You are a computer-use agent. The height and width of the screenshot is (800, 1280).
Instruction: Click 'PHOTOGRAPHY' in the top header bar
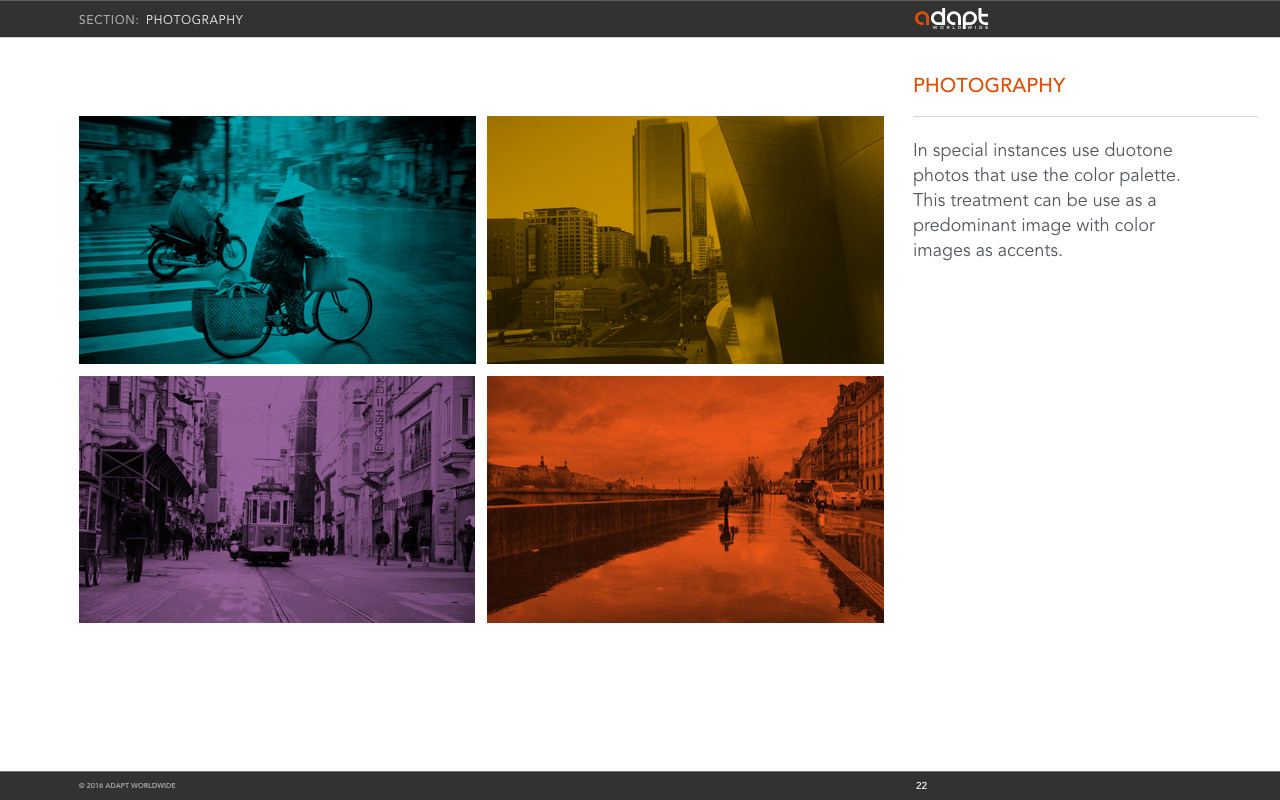(194, 20)
